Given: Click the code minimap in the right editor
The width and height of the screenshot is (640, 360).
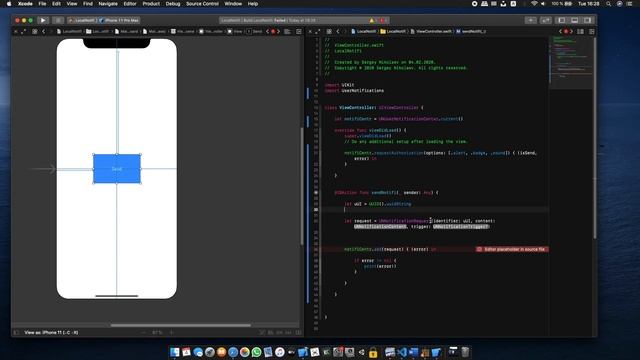Looking at the screenshot, I should (571, 62).
